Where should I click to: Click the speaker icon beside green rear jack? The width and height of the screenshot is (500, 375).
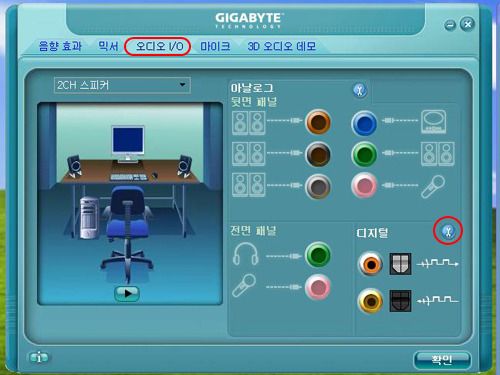[x=438, y=154]
